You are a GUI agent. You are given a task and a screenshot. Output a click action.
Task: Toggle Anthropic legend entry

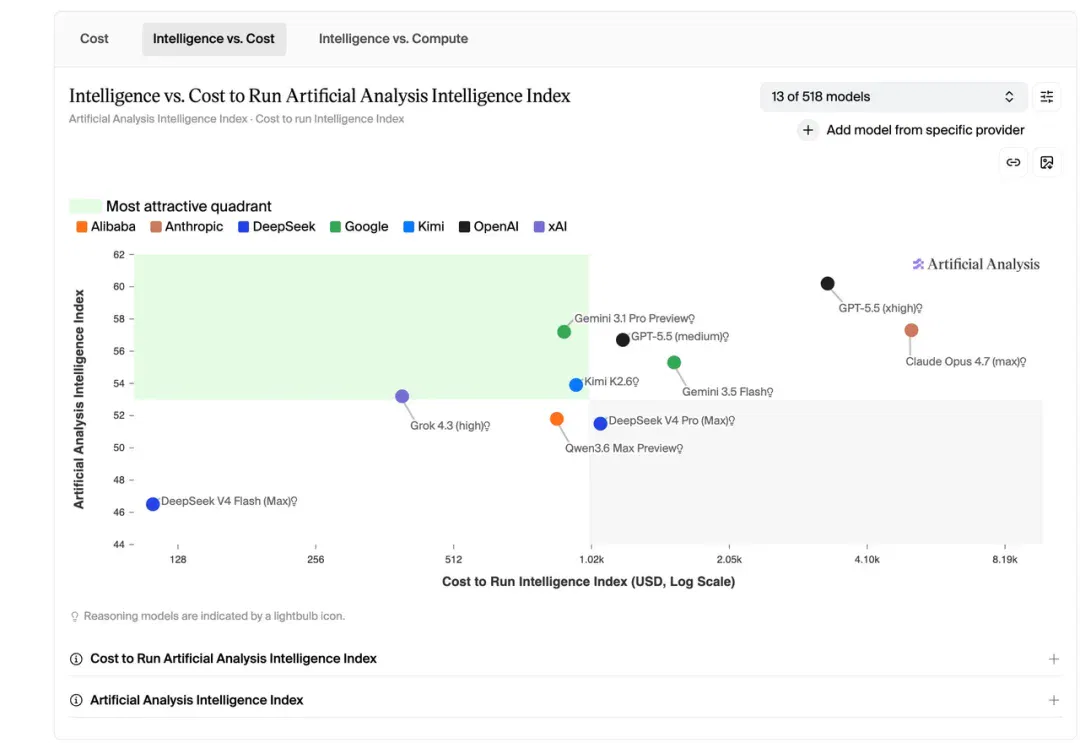187,227
